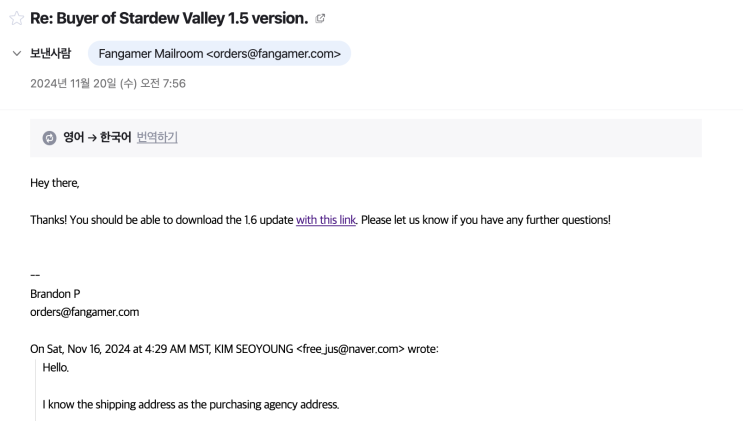Click the received date 2024년 11월 20일
This screenshot has height=421, width=743.
click(108, 83)
